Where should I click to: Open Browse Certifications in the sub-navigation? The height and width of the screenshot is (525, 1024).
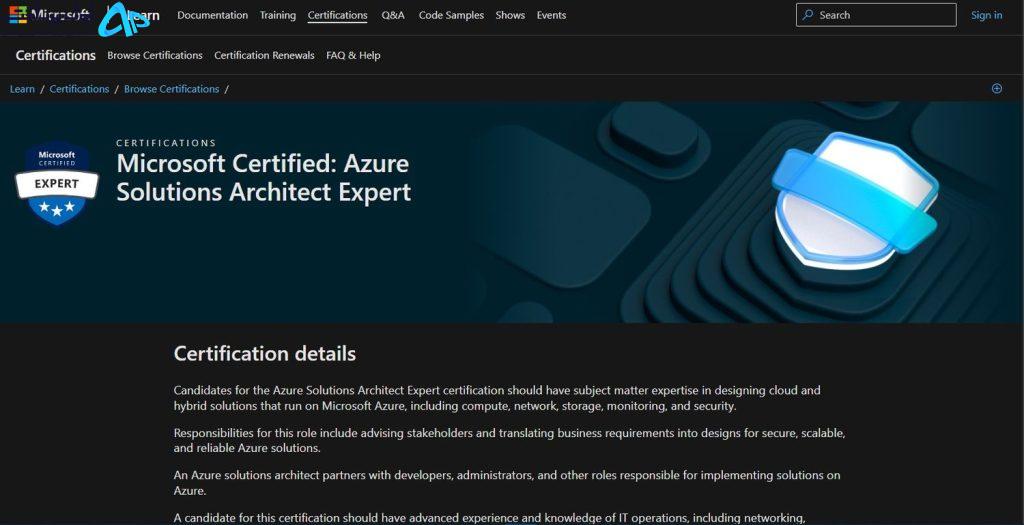(155, 56)
